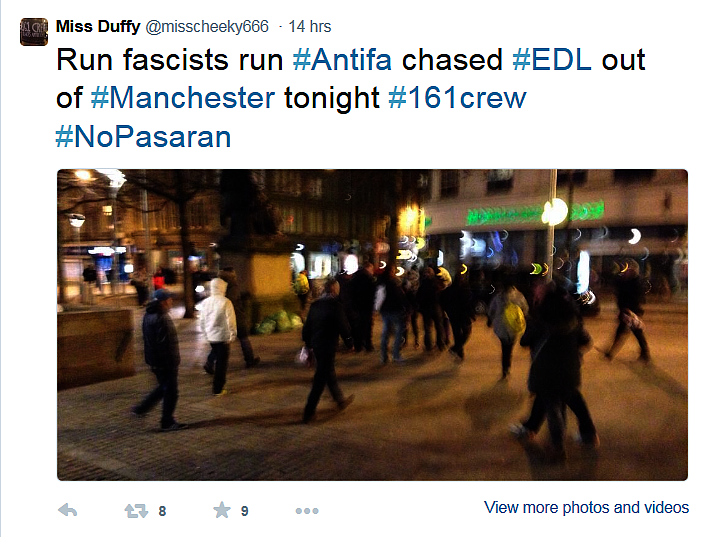Click the person in white hoodie in photo

[218, 336]
